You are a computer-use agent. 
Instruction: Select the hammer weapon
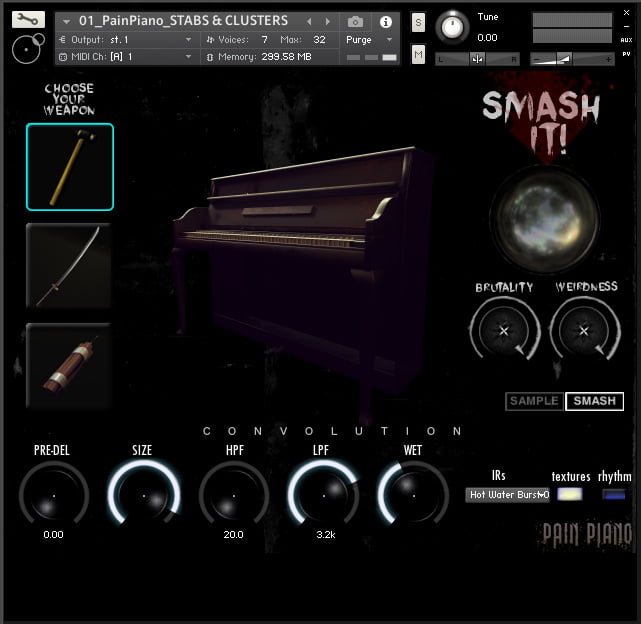pos(70,167)
